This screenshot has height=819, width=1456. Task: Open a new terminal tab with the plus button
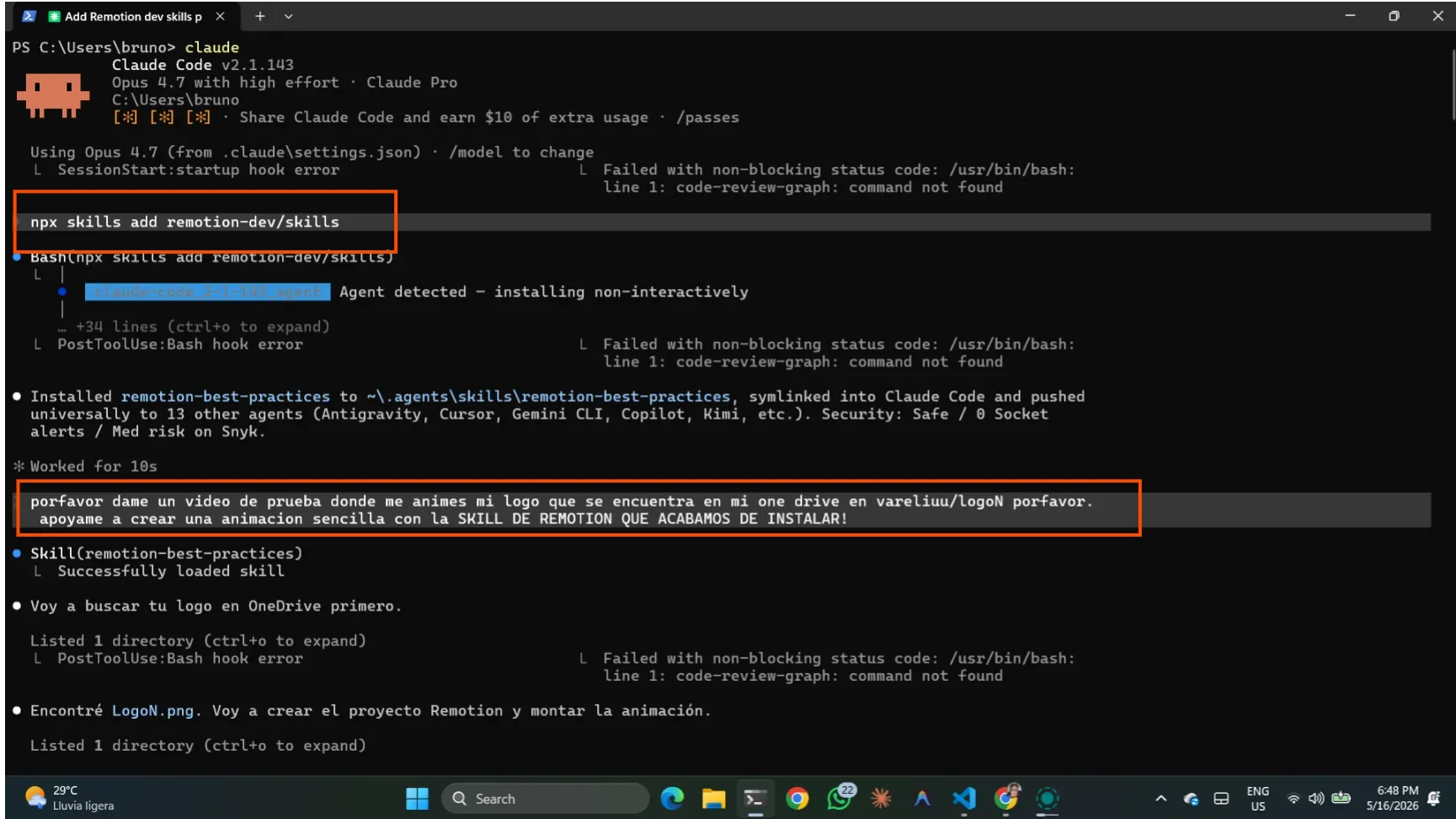(x=260, y=16)
